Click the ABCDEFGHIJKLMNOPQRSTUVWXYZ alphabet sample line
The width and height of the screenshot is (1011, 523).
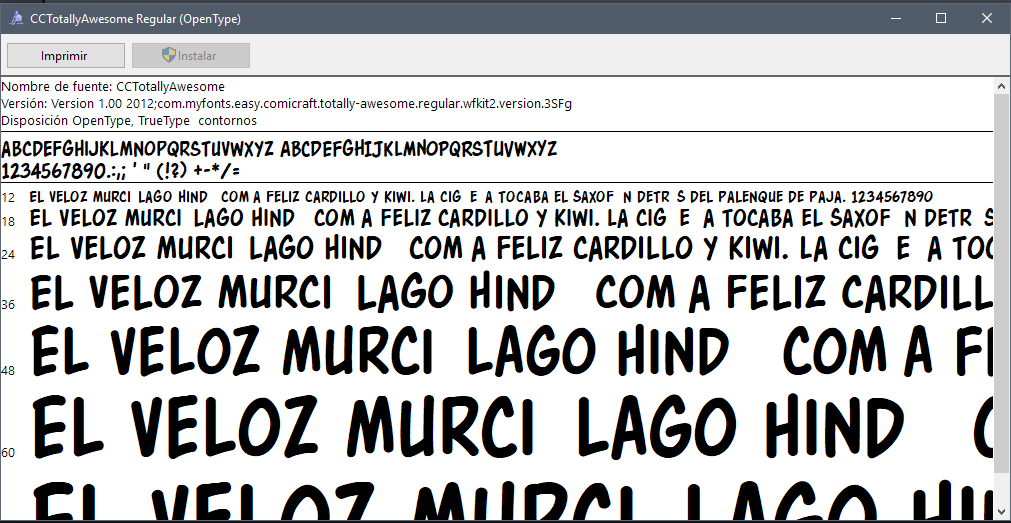(x=279, y=150)
